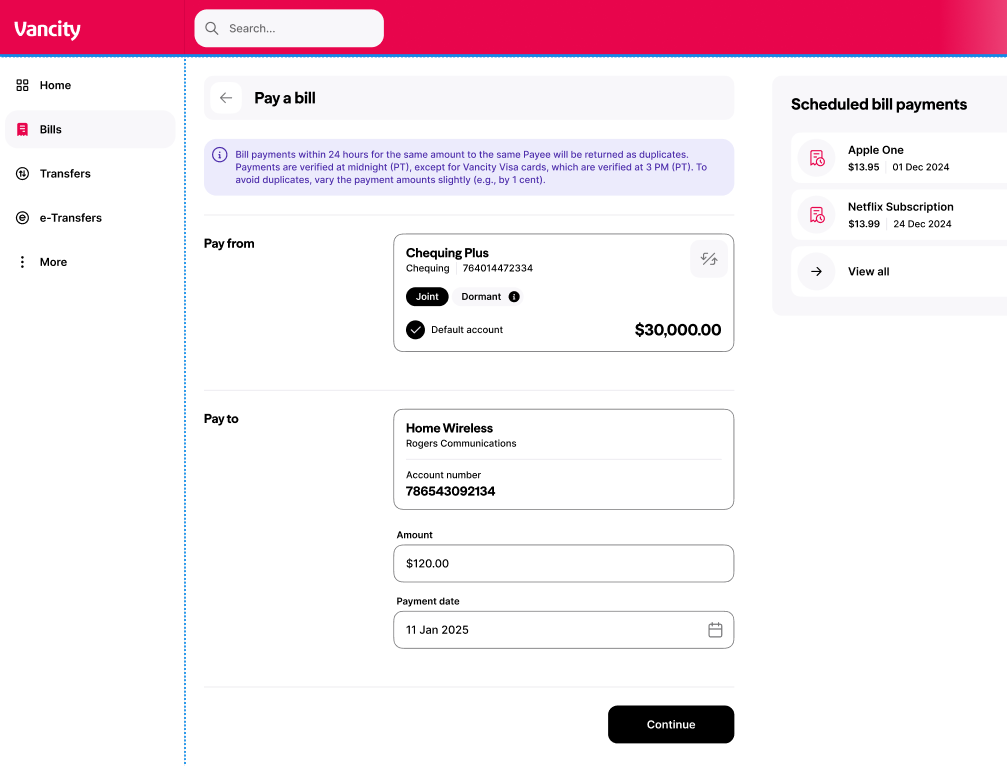Click the search magnifier icon in top bar
This screenshot has height=766, width=1007.
[211, 28]
